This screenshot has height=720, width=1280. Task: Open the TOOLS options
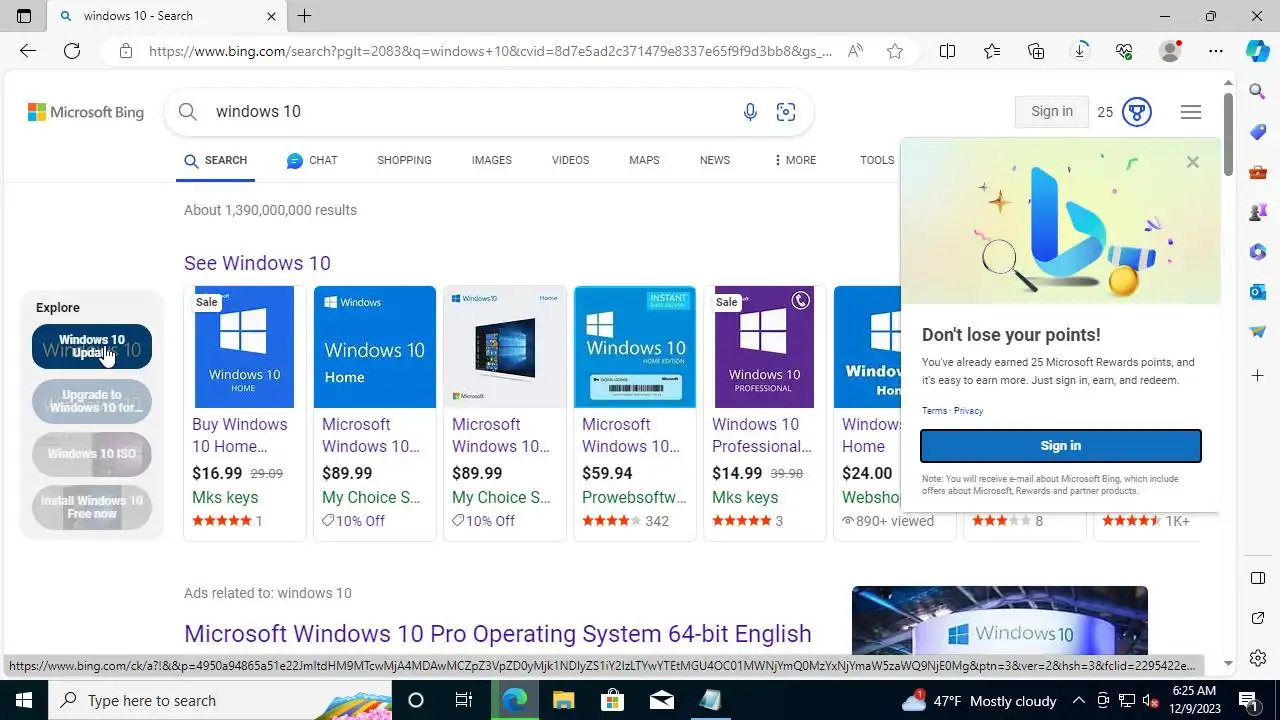[877, 160]
